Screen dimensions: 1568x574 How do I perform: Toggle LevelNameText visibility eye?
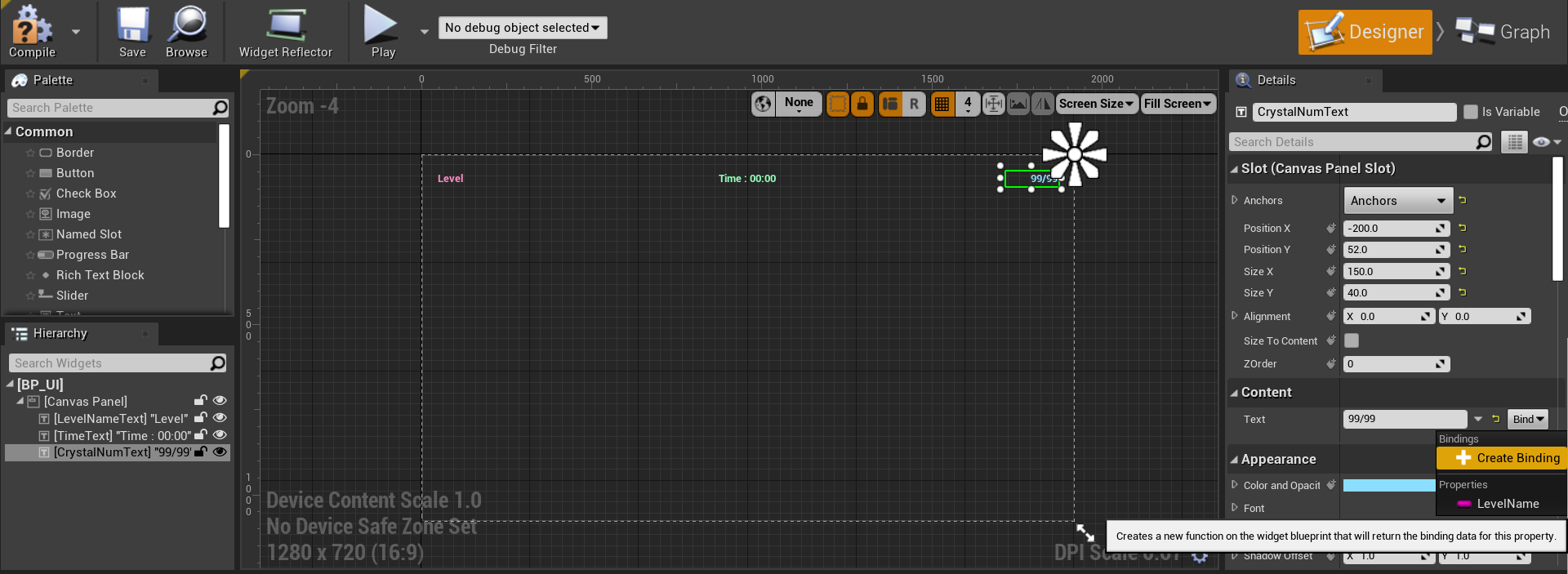point(220,418)
